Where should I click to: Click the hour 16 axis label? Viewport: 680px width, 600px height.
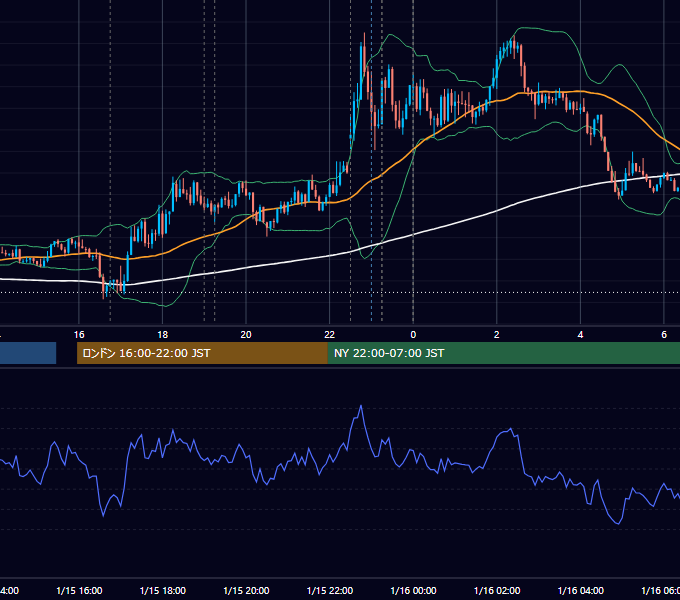point(79,334)
